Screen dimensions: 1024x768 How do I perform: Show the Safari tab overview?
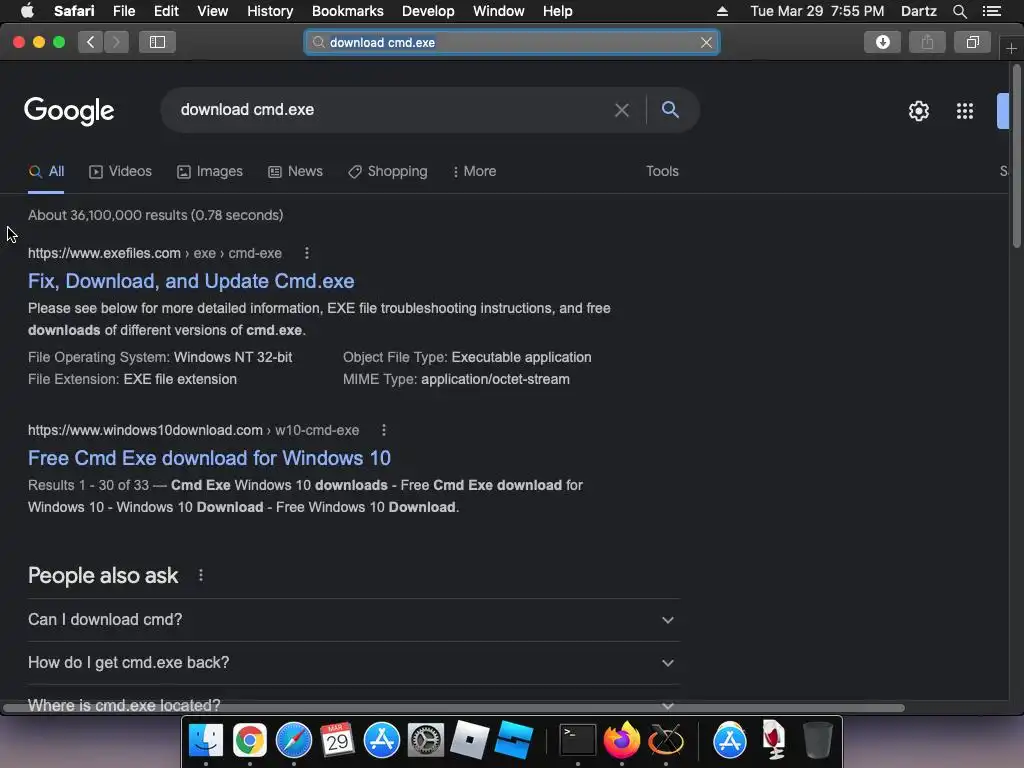[972, 42]
